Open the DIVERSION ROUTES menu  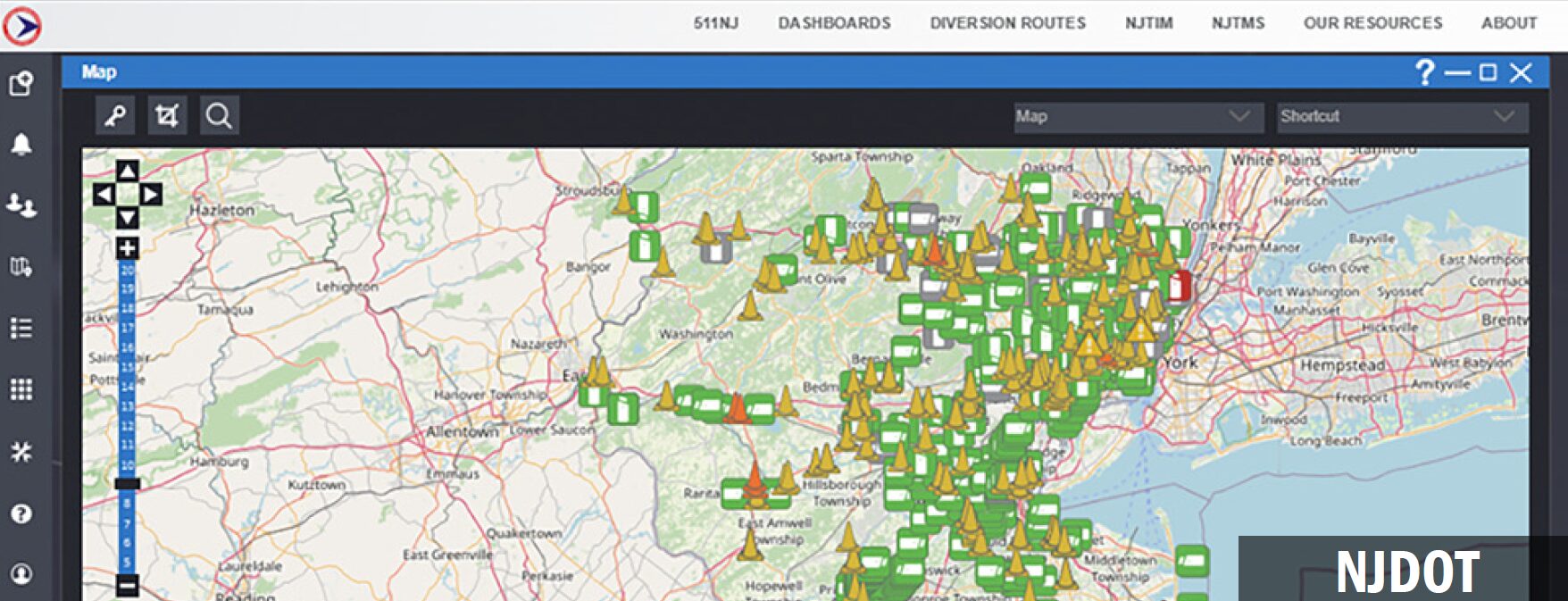tap(1007, 23)
